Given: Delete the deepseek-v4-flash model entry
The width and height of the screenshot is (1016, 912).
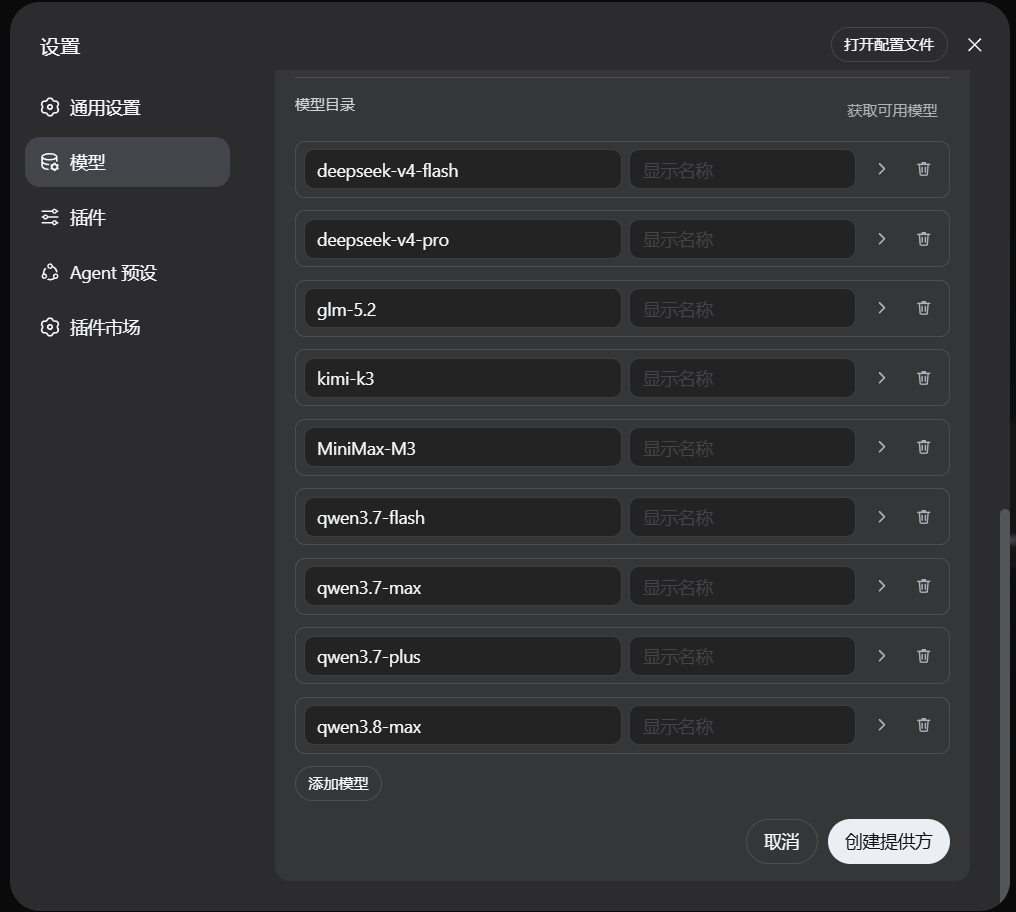Looking at the screenshot, I should tap(923, 169).
